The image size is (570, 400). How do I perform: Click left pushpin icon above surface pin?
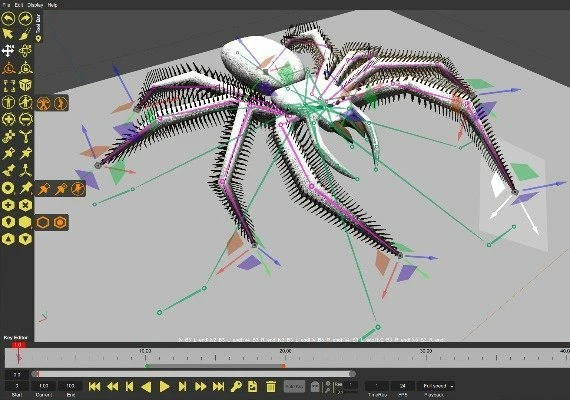point(8,153)
